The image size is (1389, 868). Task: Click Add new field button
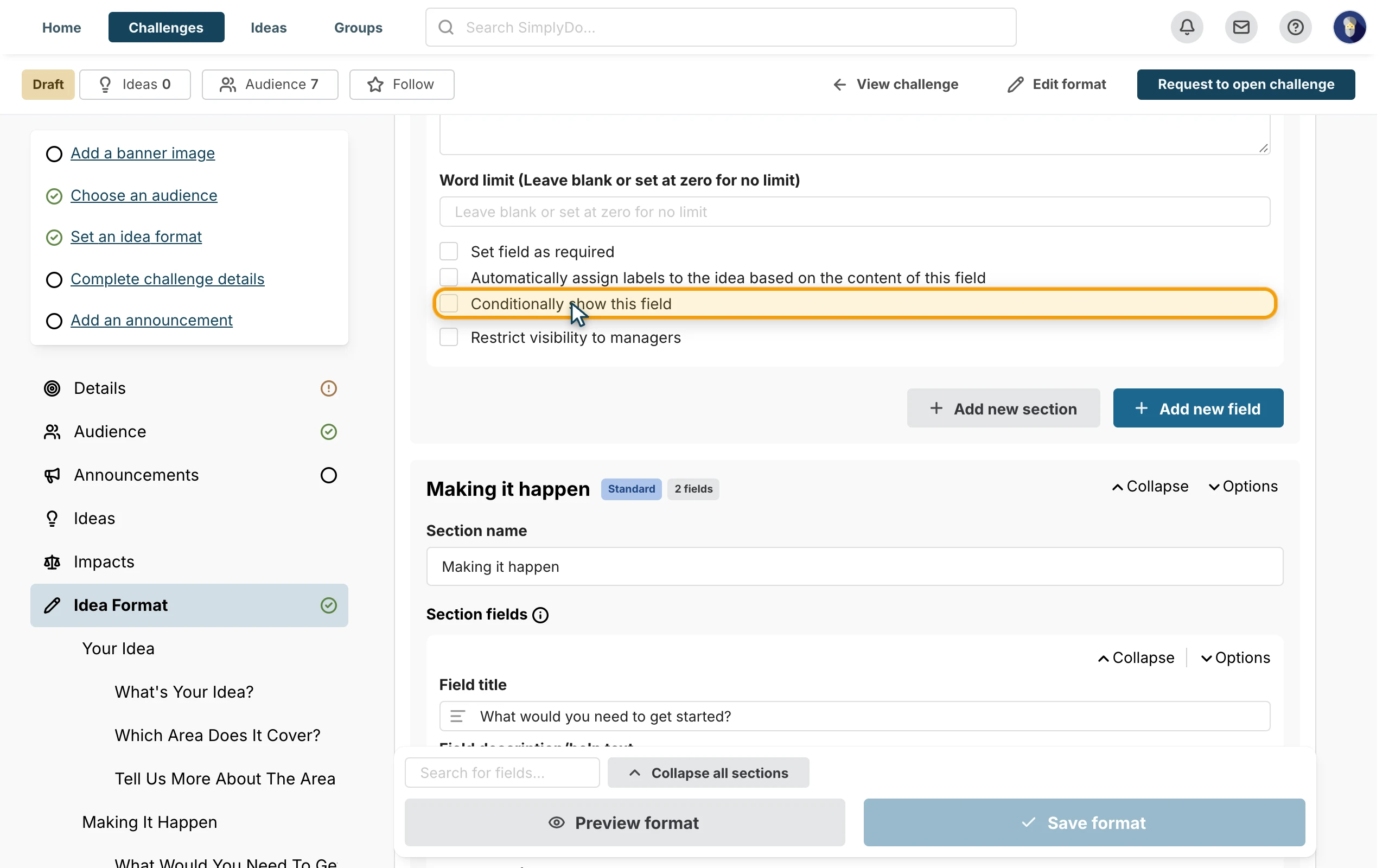click(1198, 408)
